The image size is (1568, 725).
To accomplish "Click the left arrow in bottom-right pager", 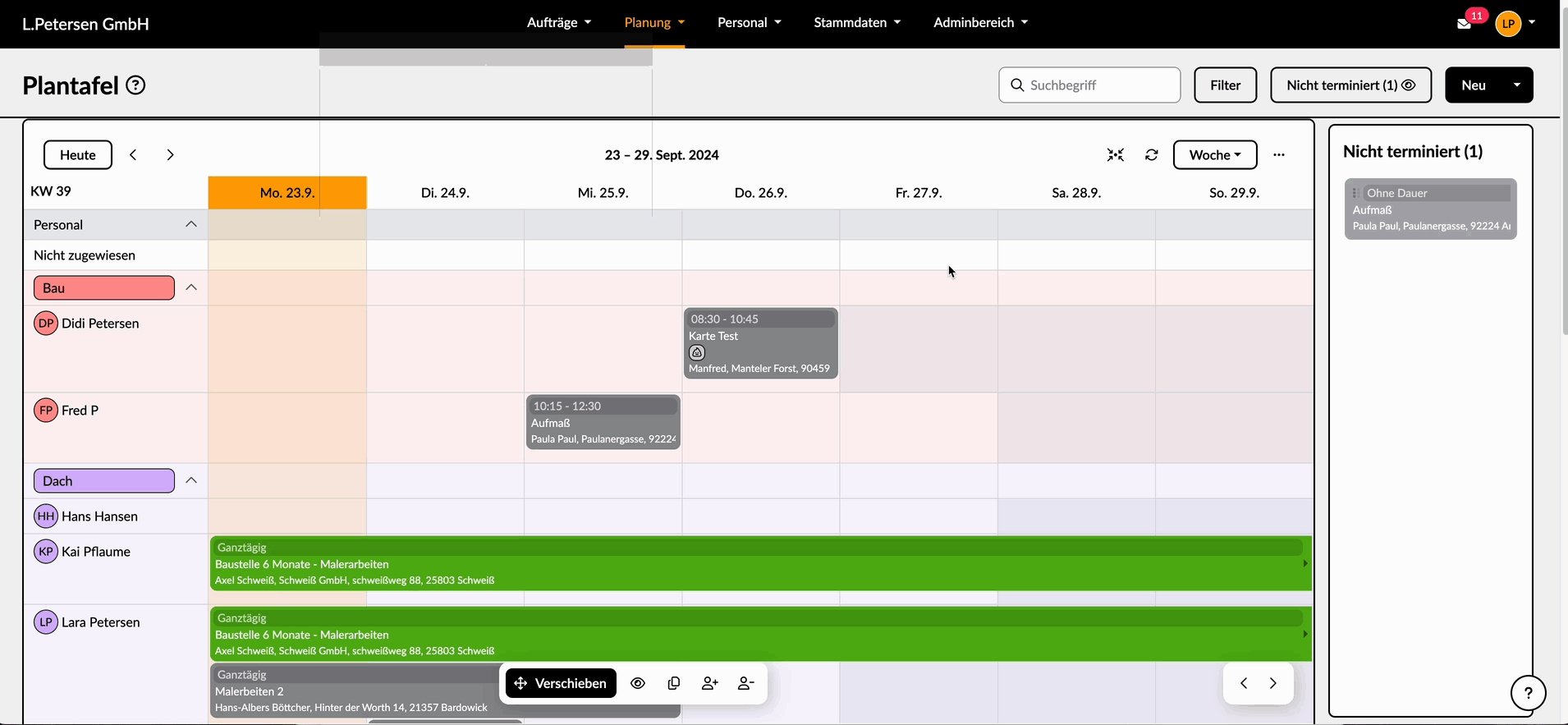I will click(x=1244, y=683).
